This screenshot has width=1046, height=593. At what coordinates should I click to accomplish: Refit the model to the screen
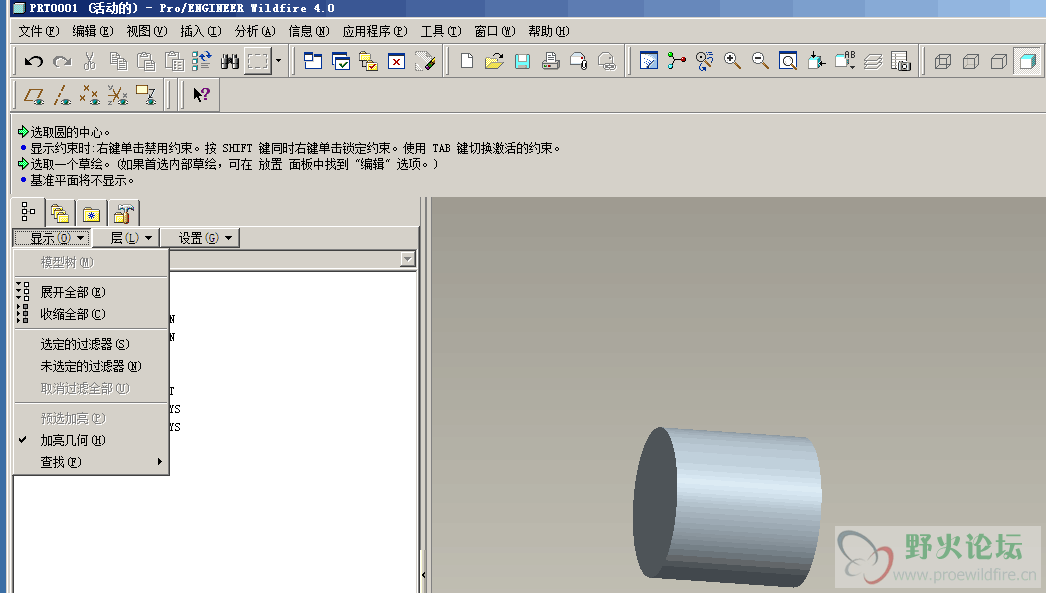(x=788, y=62)
